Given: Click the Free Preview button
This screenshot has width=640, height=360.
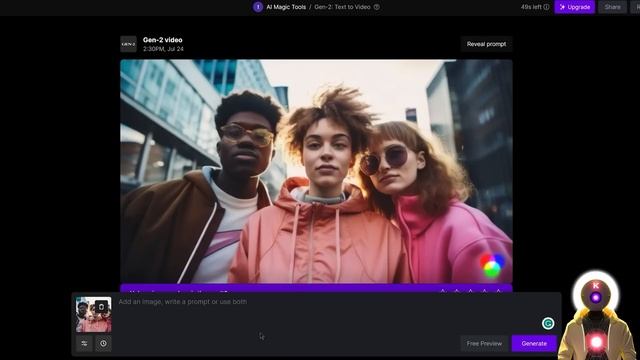Looking at the screenshot, I should (x=484, y=343).
